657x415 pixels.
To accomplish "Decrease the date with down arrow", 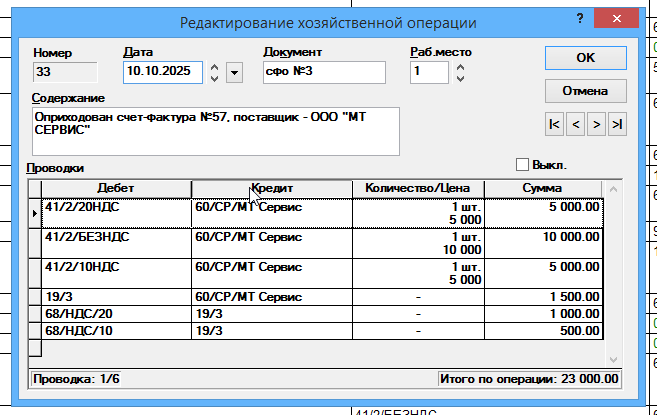I will [x=213, y=78].
